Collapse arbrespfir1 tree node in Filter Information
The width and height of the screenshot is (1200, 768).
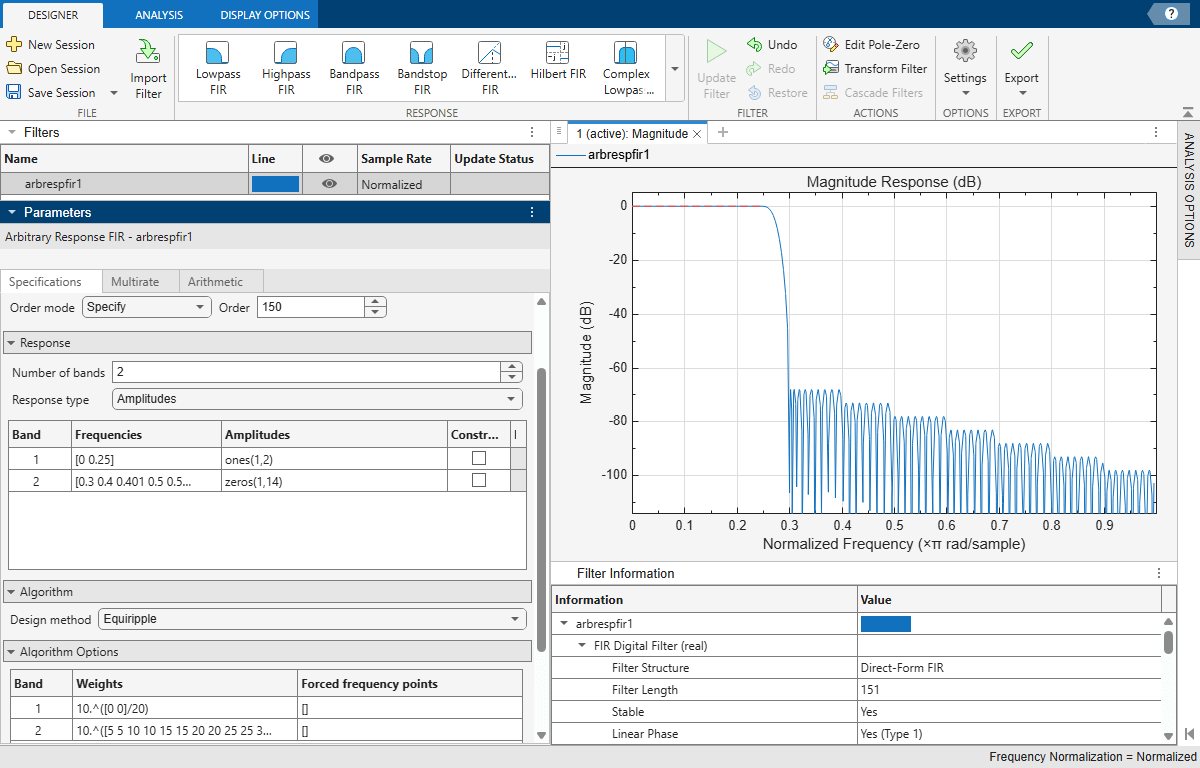[564, 624]
